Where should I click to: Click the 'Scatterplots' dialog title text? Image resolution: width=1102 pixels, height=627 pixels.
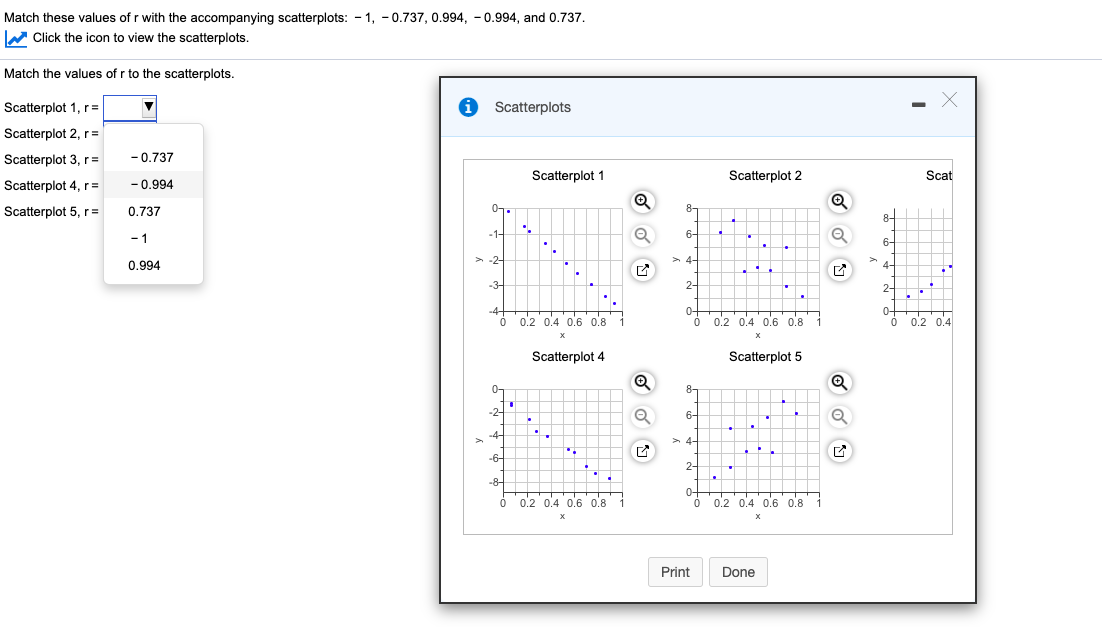533,107
